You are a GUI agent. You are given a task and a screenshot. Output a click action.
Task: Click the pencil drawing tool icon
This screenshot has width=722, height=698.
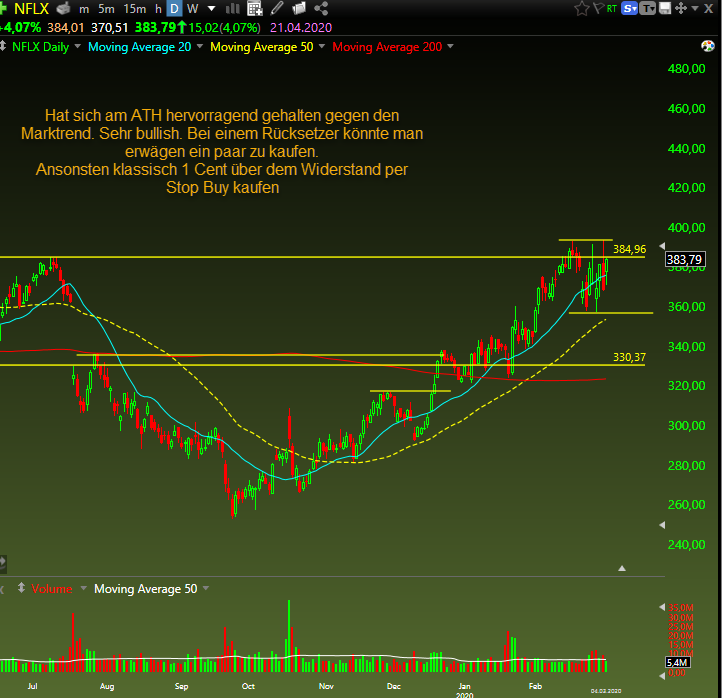coord(277,8)
